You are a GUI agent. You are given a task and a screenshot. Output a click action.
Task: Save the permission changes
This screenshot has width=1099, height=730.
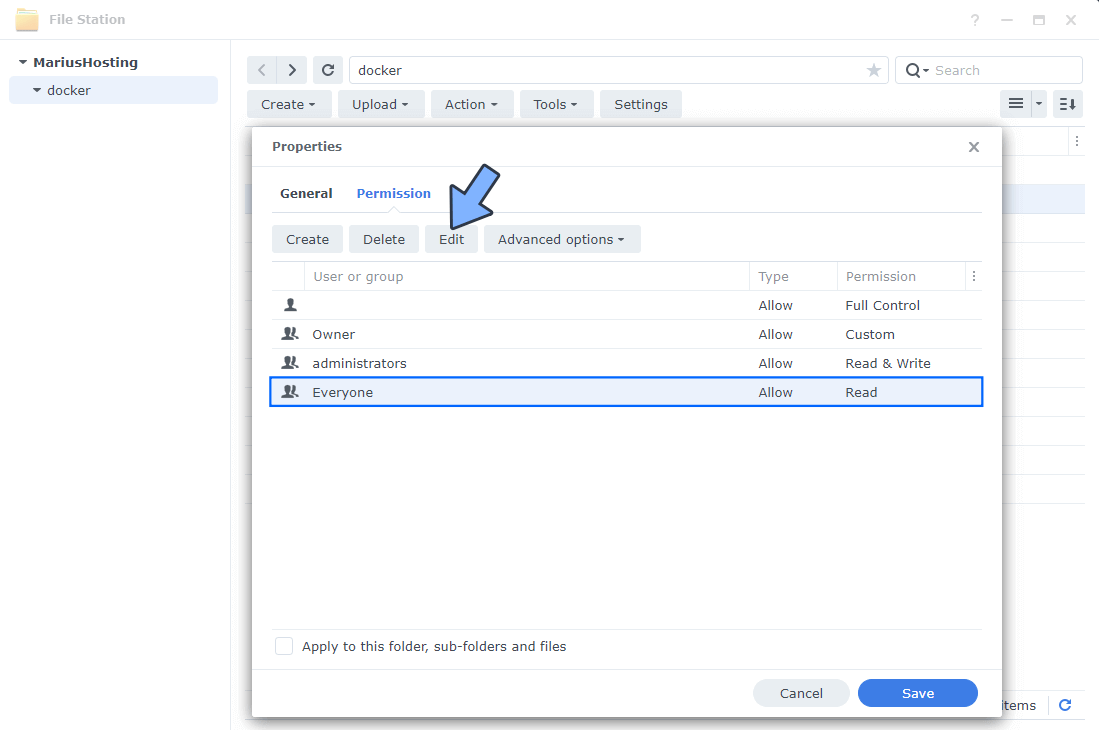coord(917,692)
